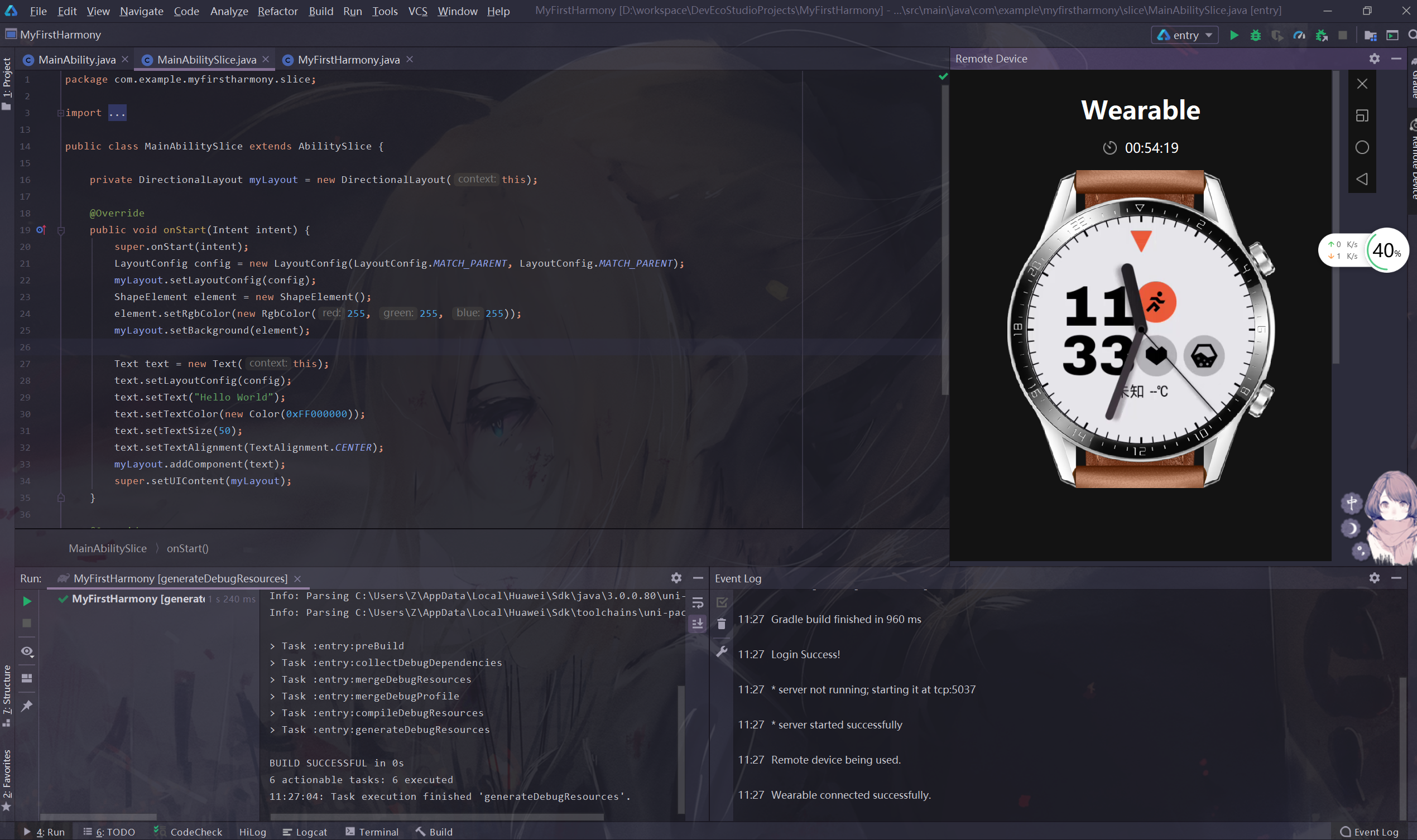Expand the collapsed import block
The height and width of the screenshot is (840, 1417).
coord(61,113)
